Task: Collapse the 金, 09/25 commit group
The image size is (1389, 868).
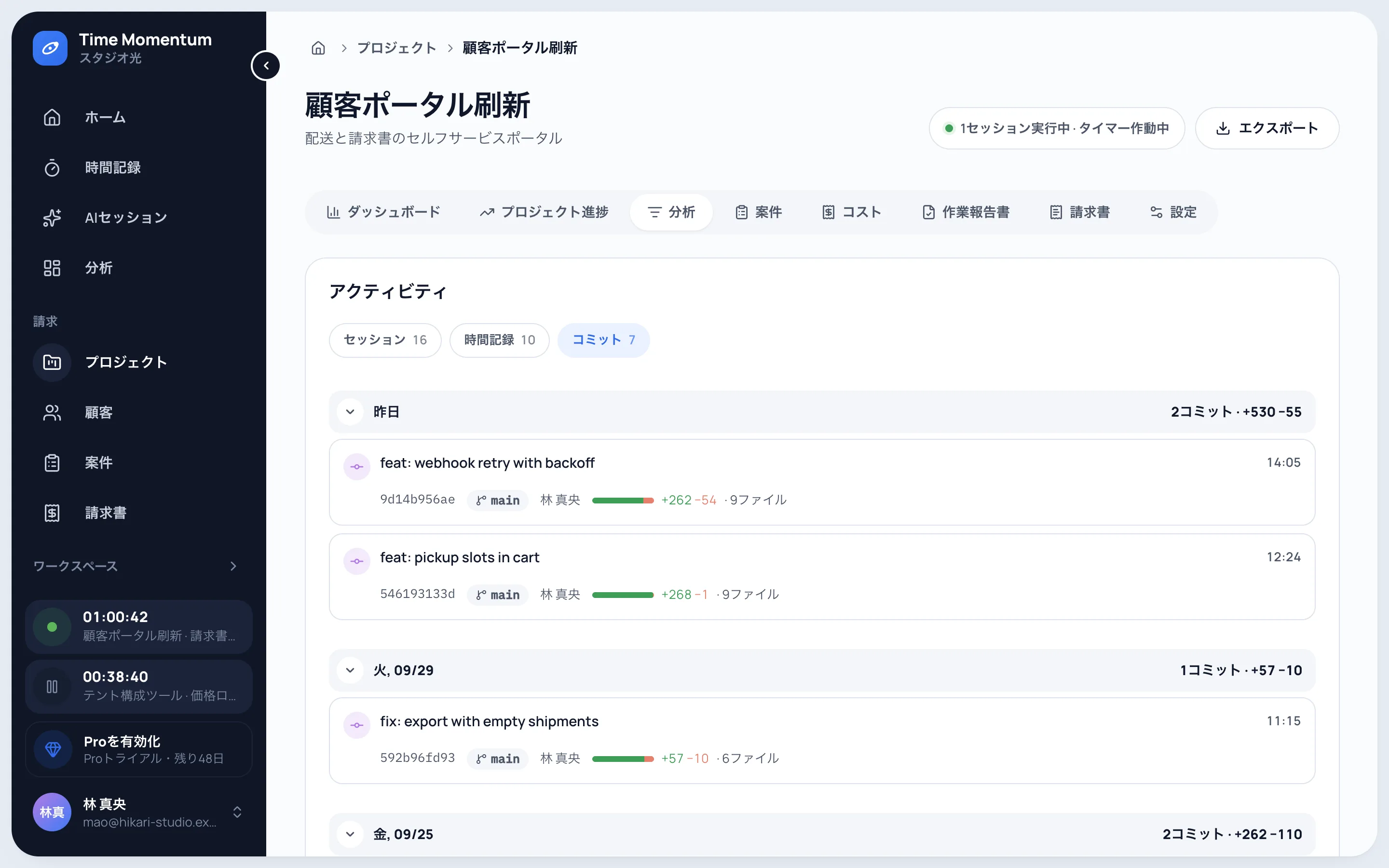Action: click(350, 834)
